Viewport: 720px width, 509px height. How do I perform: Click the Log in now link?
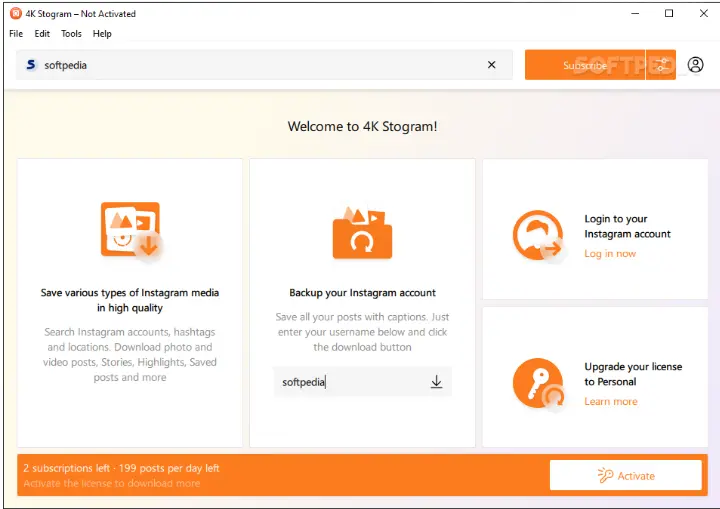point(610,254)
